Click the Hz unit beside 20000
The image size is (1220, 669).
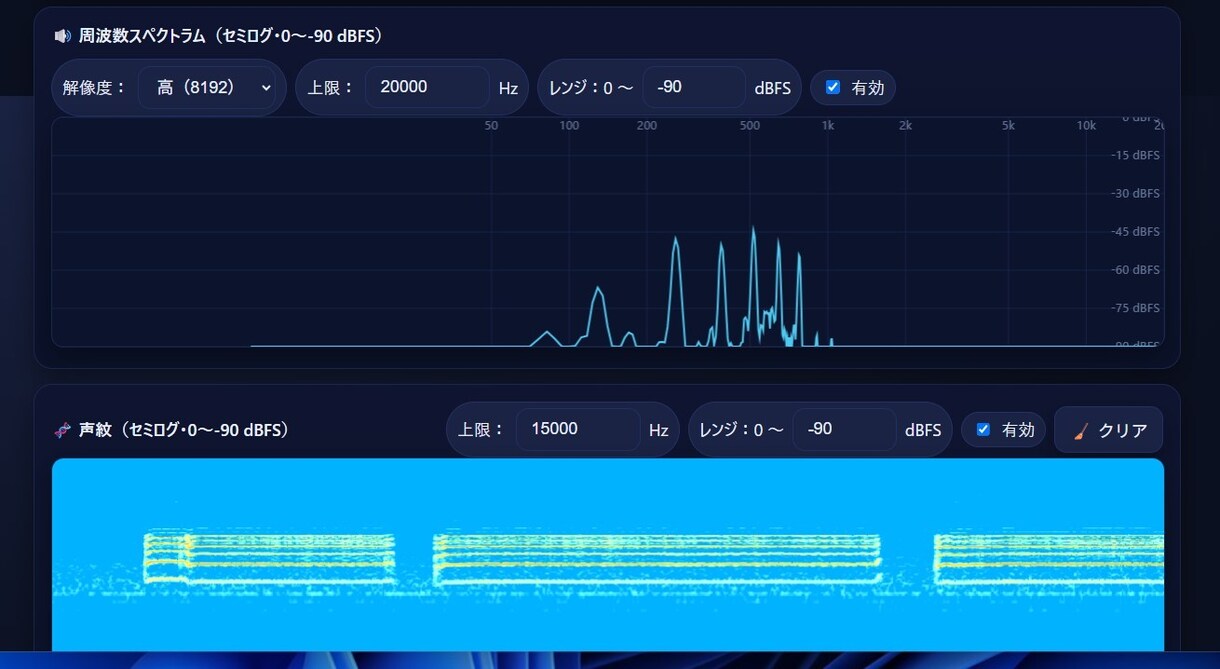pyautogui.click(x=508, y=88)
